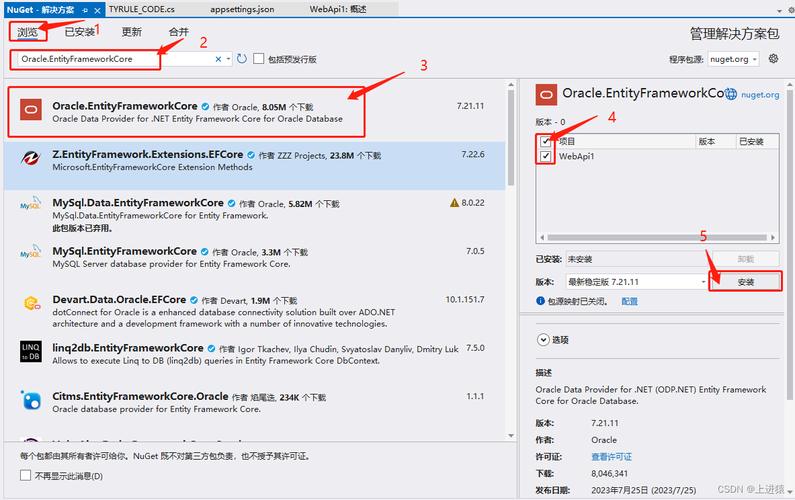Click the info icon for package source mapping

tap(540, 301)
